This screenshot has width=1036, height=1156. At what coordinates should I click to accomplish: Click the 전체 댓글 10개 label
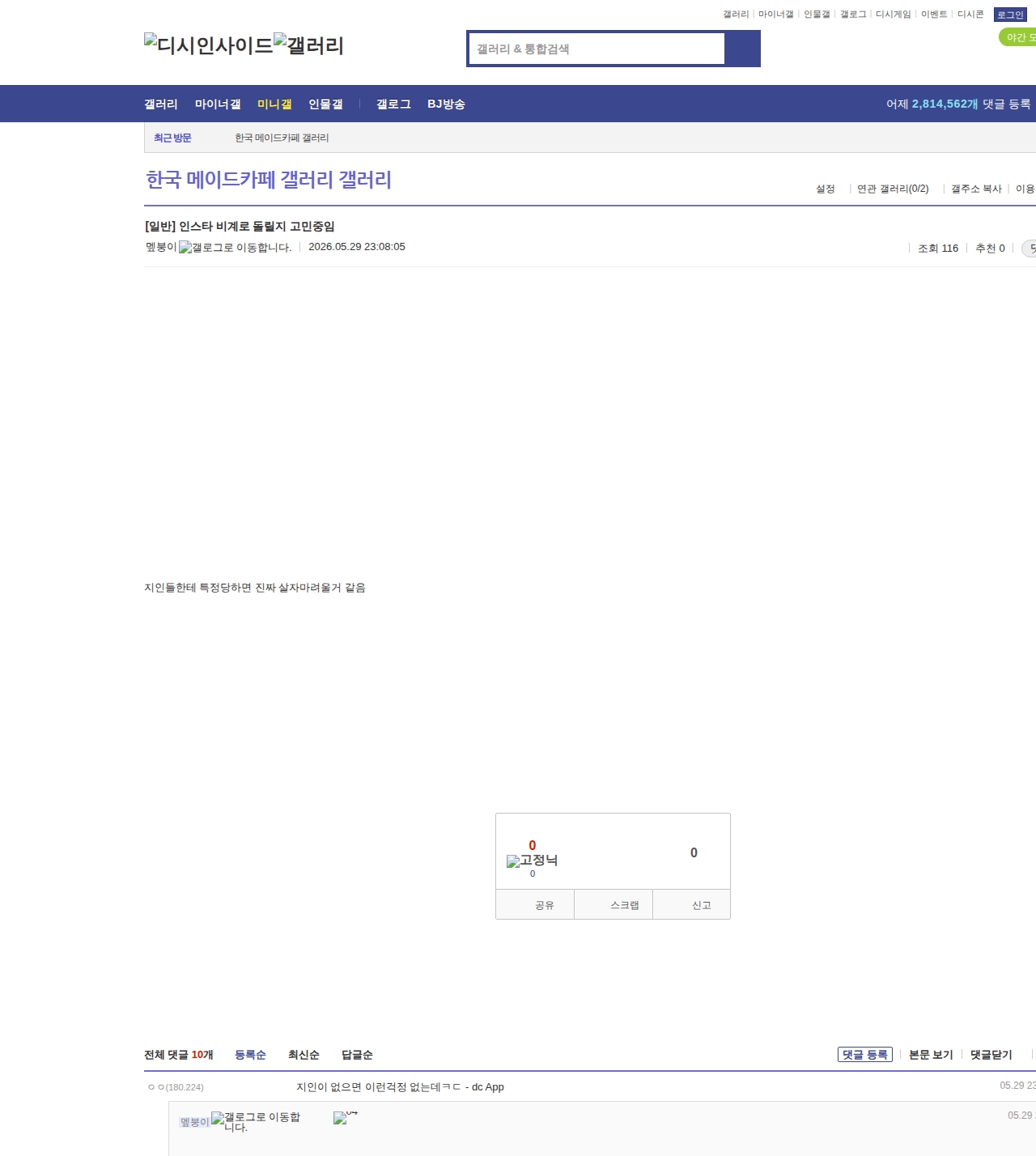coord(179,1055)
